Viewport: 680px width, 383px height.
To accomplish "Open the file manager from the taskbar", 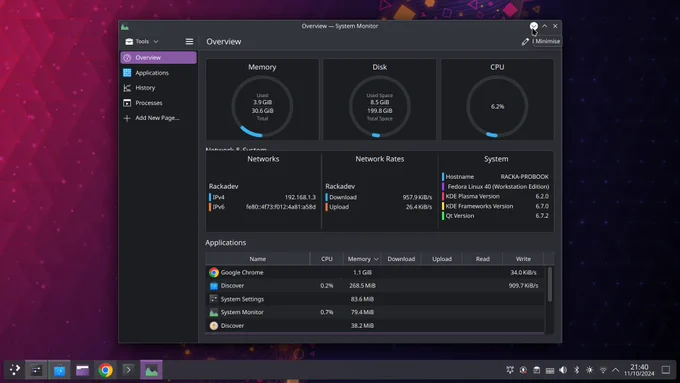I will click(x=82, y=370).
